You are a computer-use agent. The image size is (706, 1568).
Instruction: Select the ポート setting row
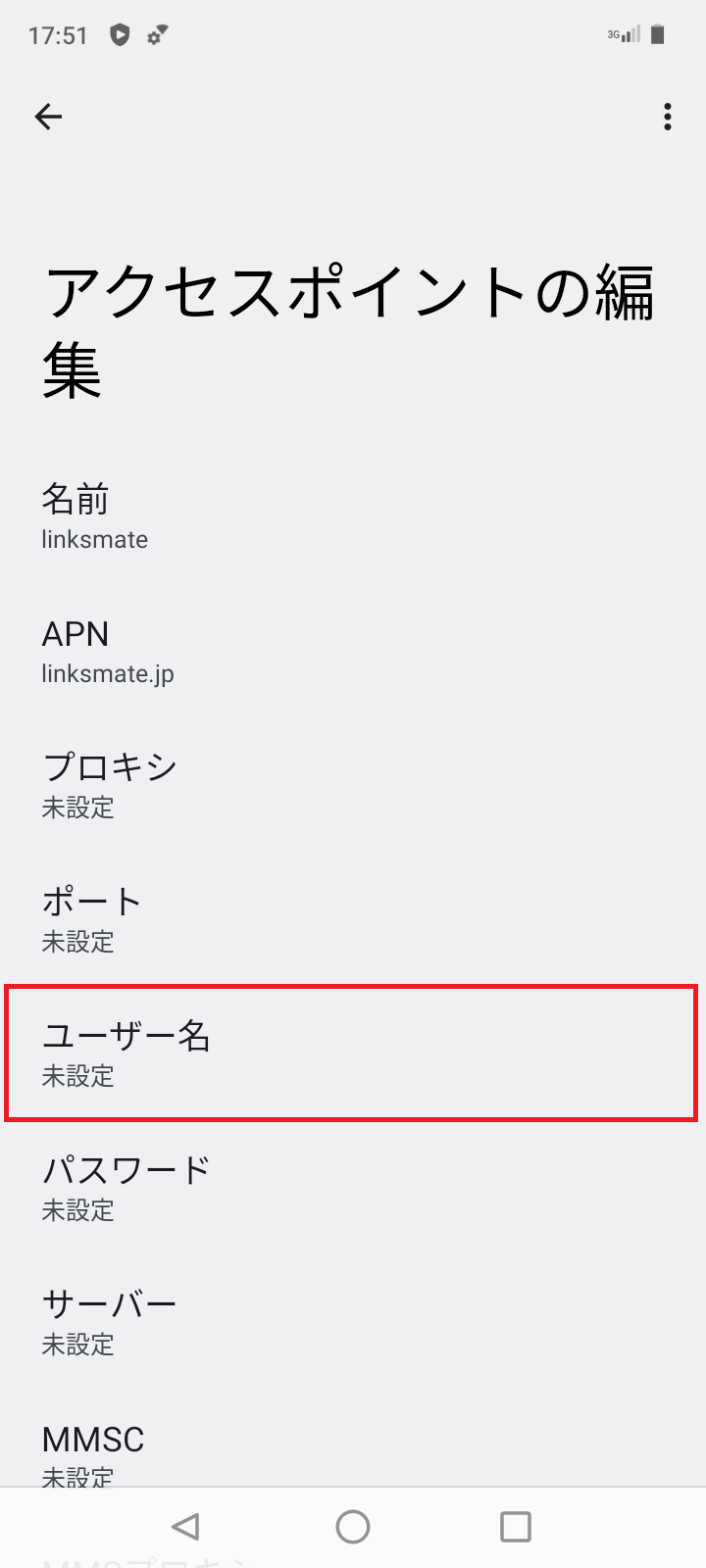(x=353, y=920)
